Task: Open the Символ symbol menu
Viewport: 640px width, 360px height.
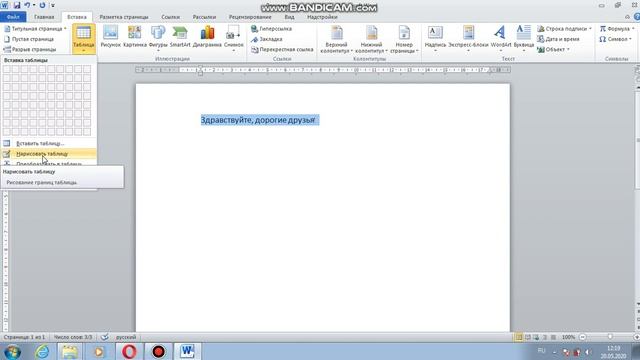Action: click(x=616, y=39)
